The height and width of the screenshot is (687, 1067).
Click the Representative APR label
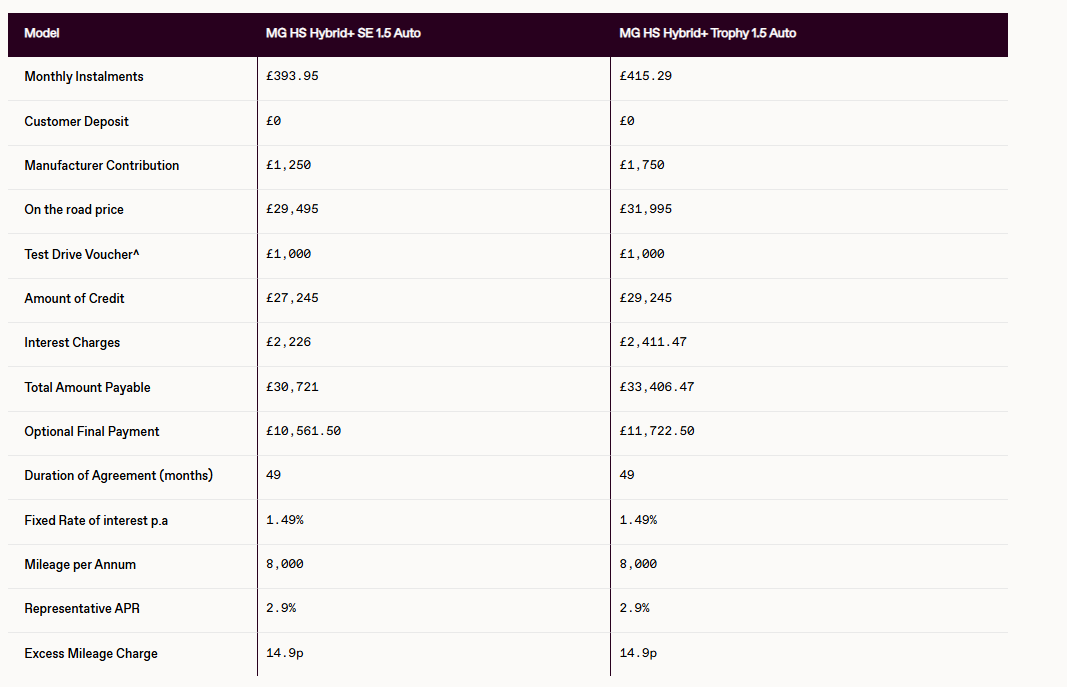(x=82, y=609)
